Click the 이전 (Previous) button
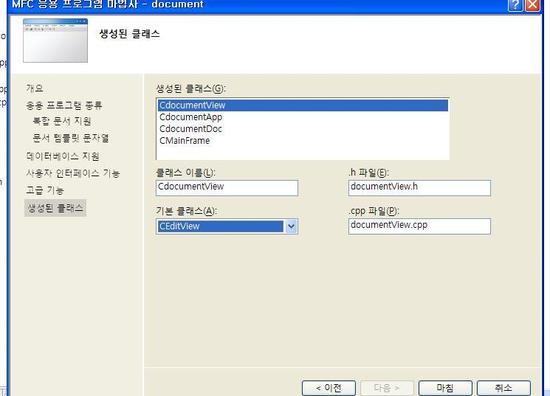Image resolution: width=550 pixels, height=396 pixels. pos(329,388)
